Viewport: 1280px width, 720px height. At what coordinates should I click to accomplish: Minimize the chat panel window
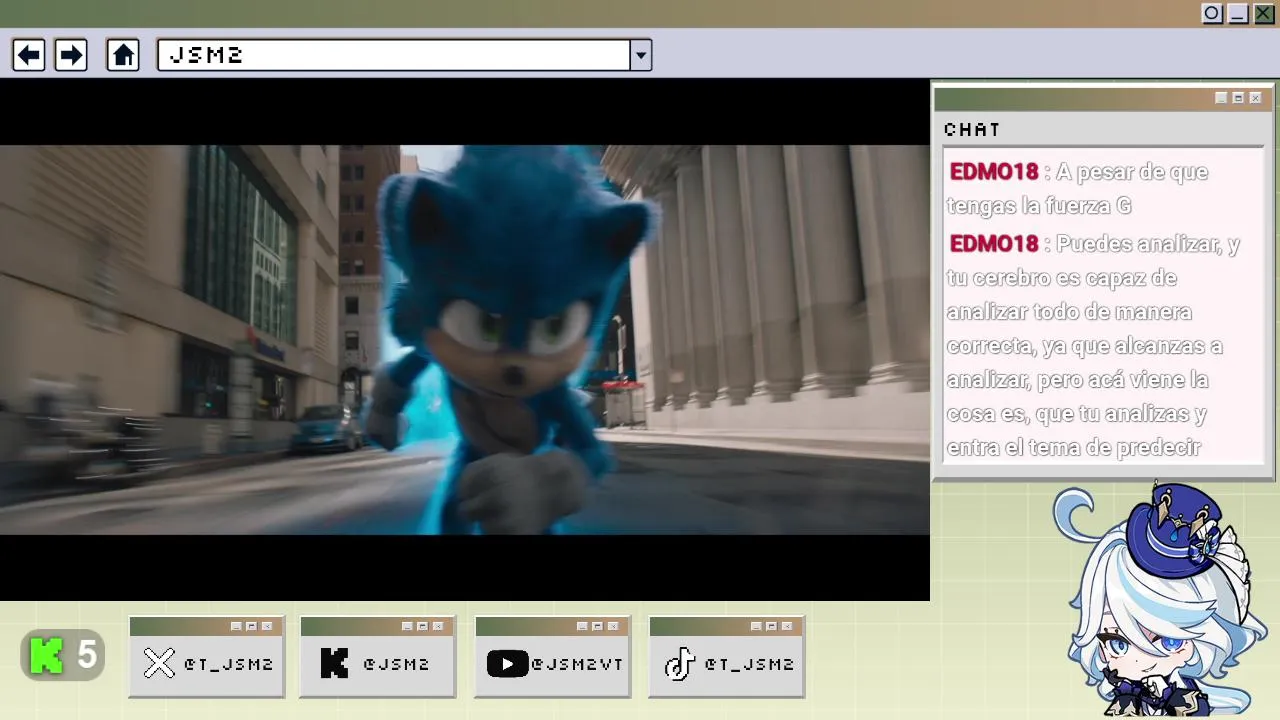tap(1221, 98)
